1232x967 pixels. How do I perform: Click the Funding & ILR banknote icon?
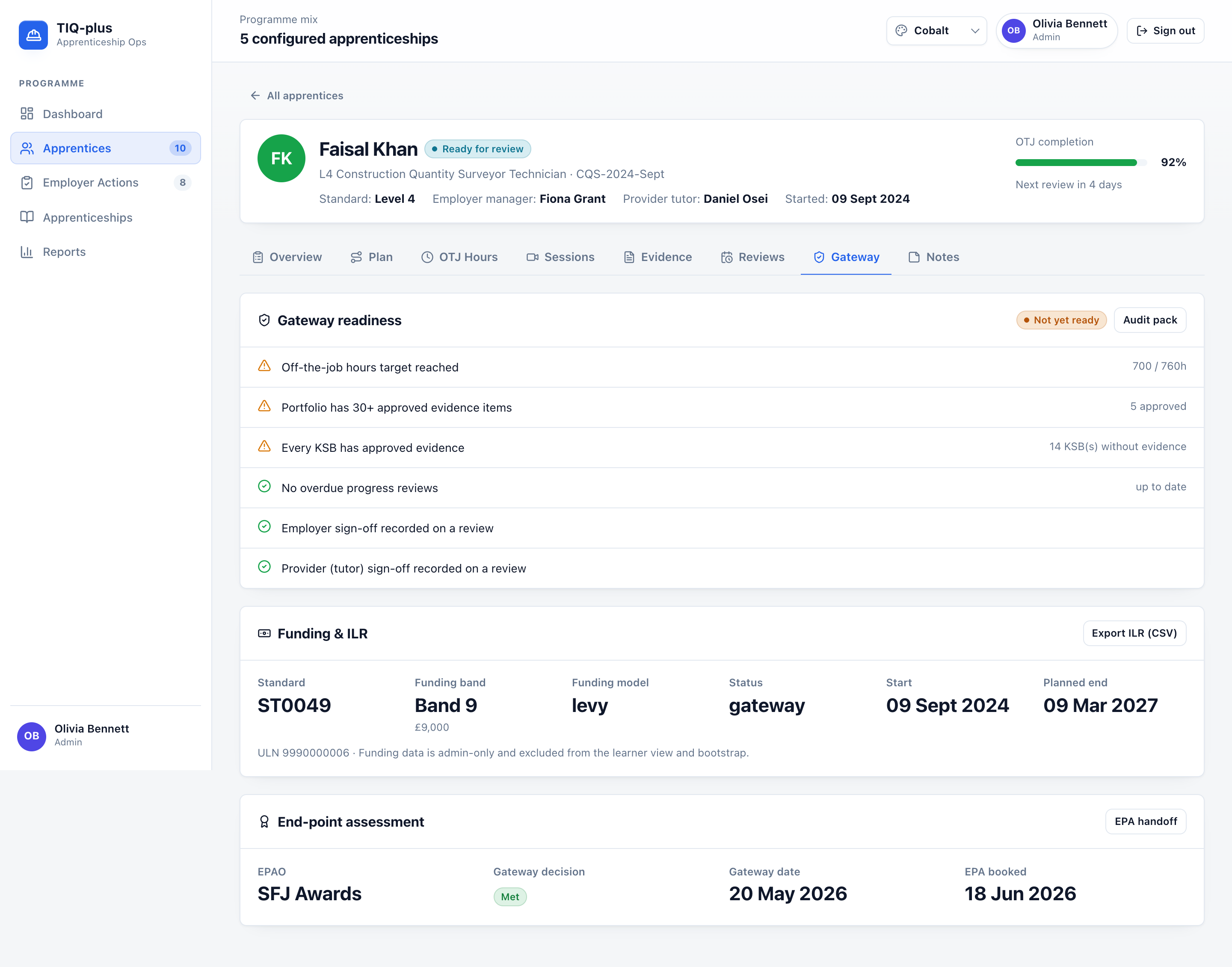tap(264, 634)
